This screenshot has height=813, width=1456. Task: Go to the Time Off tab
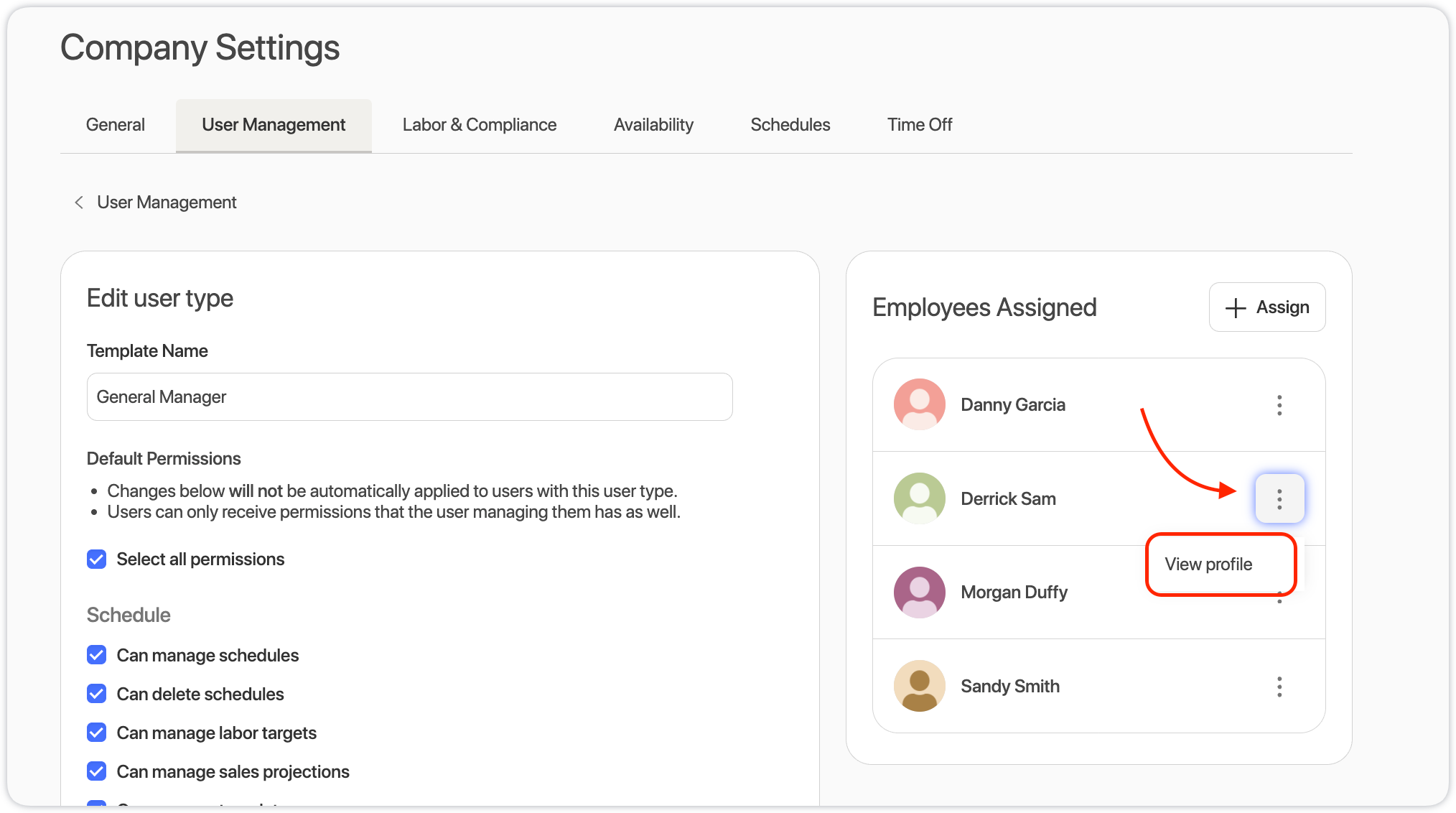pos(919,125)
